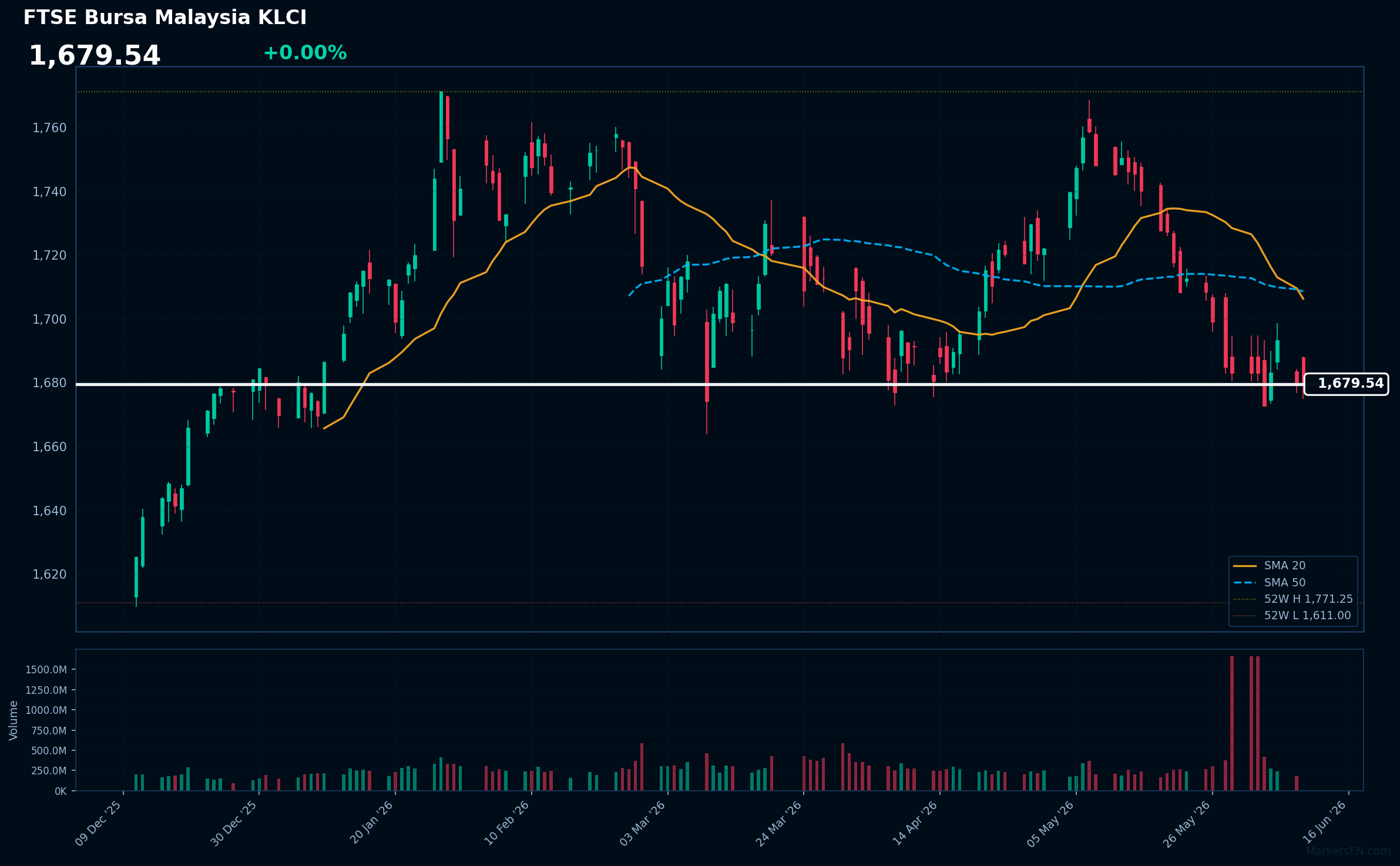Viewport: 1400px width, 866px height.
Task: Click the "10 Feb '26" date label
Action: [507, 824]
